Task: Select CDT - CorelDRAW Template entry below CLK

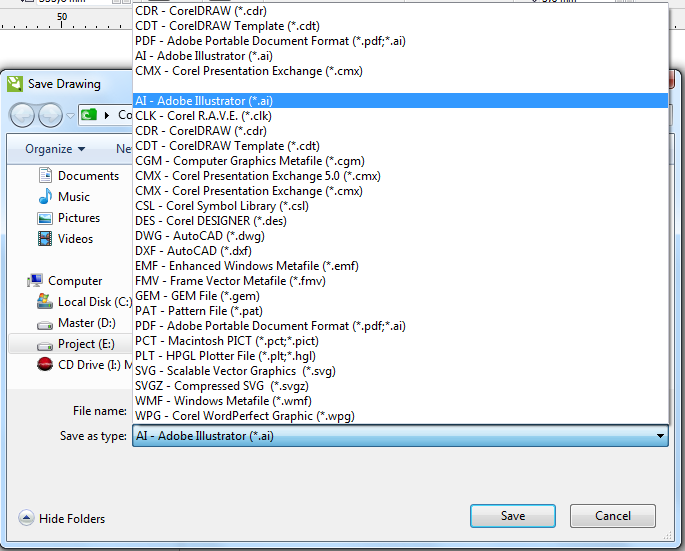Action: (401, 146)
